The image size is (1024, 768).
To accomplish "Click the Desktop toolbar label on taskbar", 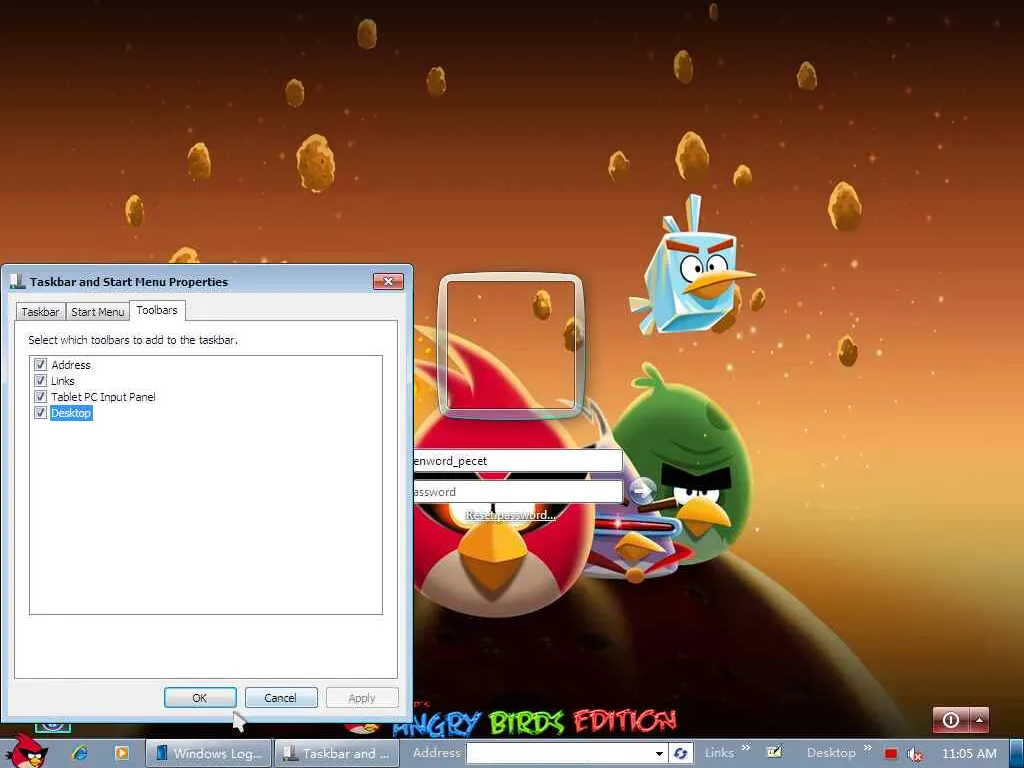I will [831, 753].
